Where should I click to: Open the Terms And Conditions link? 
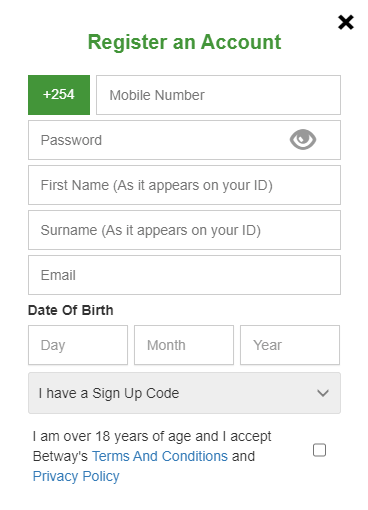click(x=160, y=456)
